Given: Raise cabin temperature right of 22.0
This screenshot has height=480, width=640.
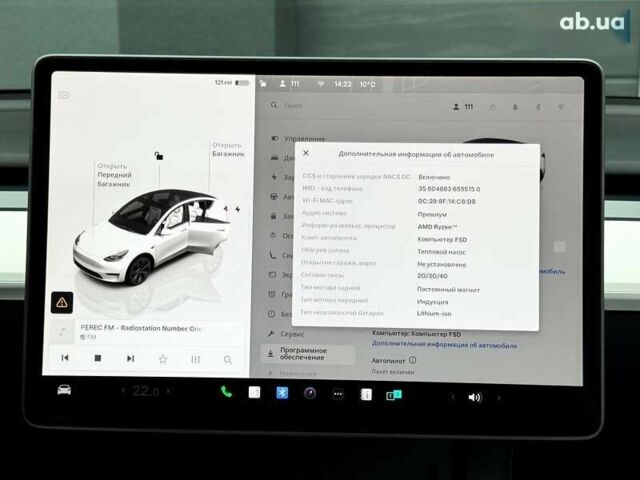Looking at the screenshot, I should (x=169, y=391).
